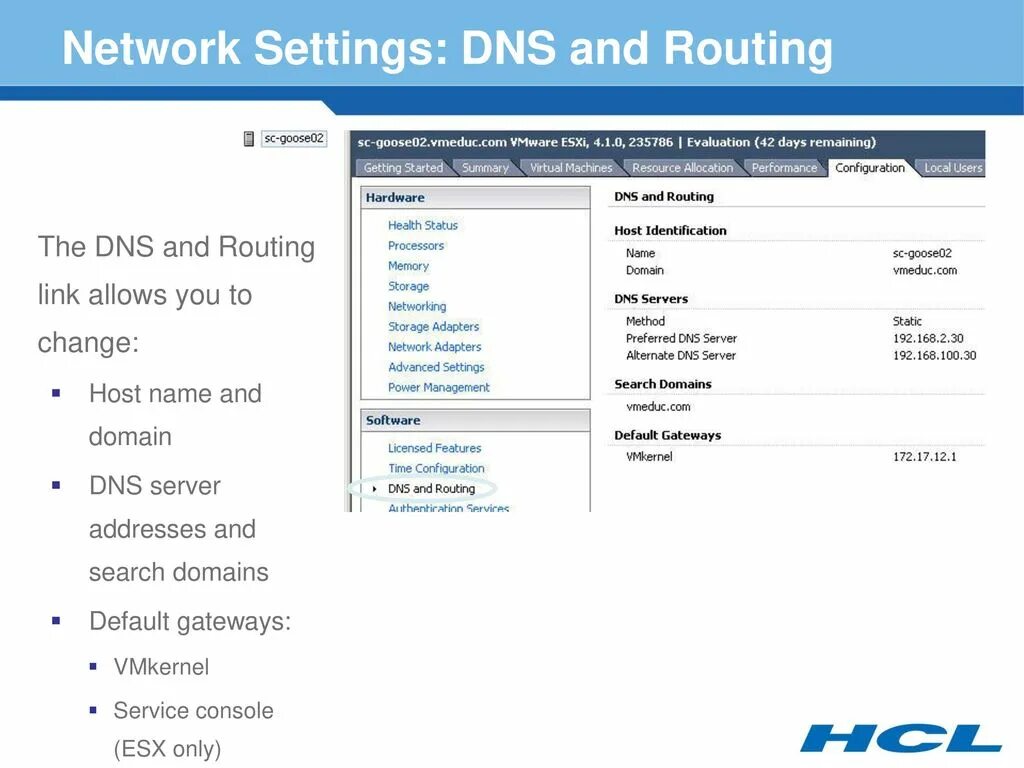Select the Configuration tab
The height and width of the screenshot is (768, 1024).
tap(870, 168)
